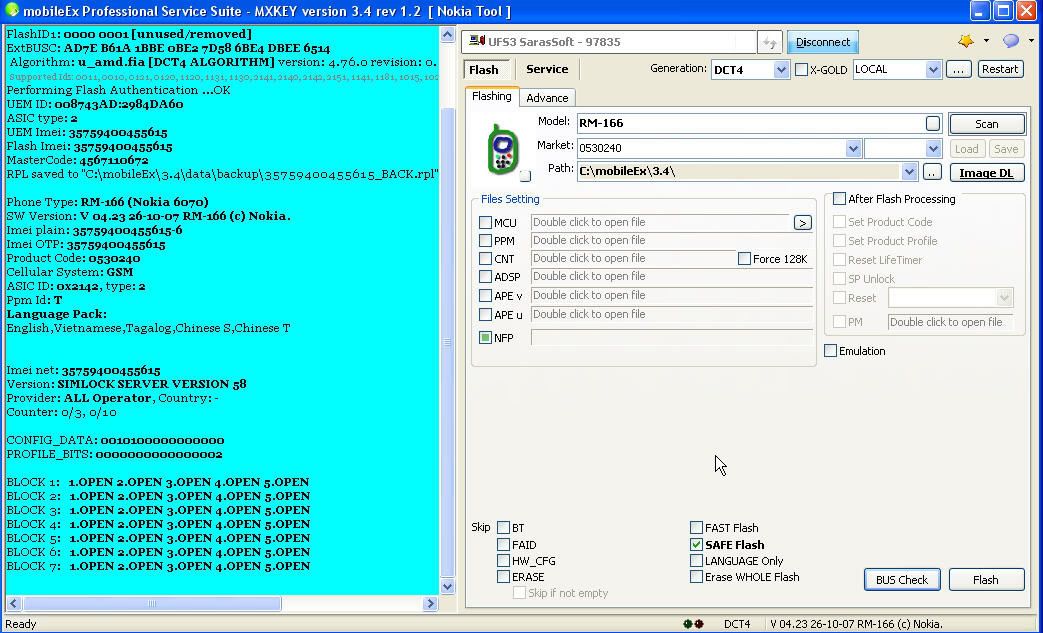
Task: Enable Skip HW_CFG checkbox
Action: click(504, 561)
